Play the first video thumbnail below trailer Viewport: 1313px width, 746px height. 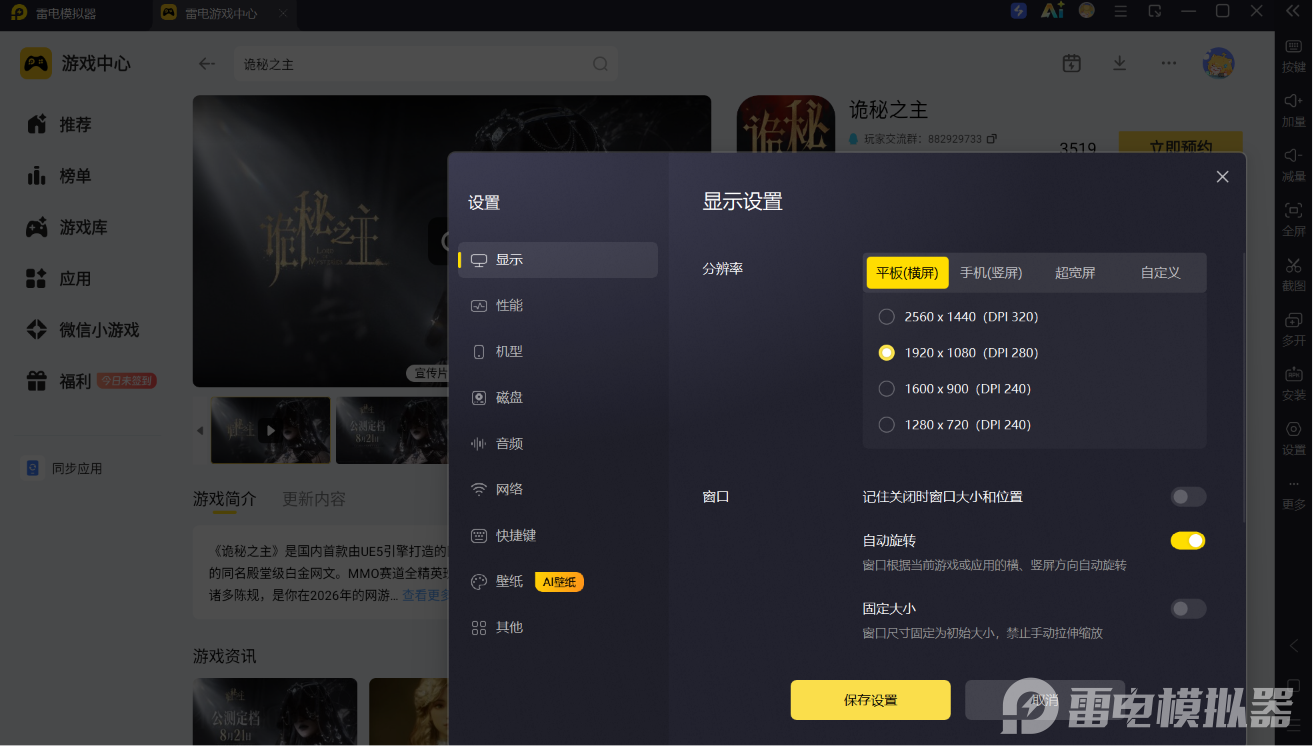click(x=270, y=430)
